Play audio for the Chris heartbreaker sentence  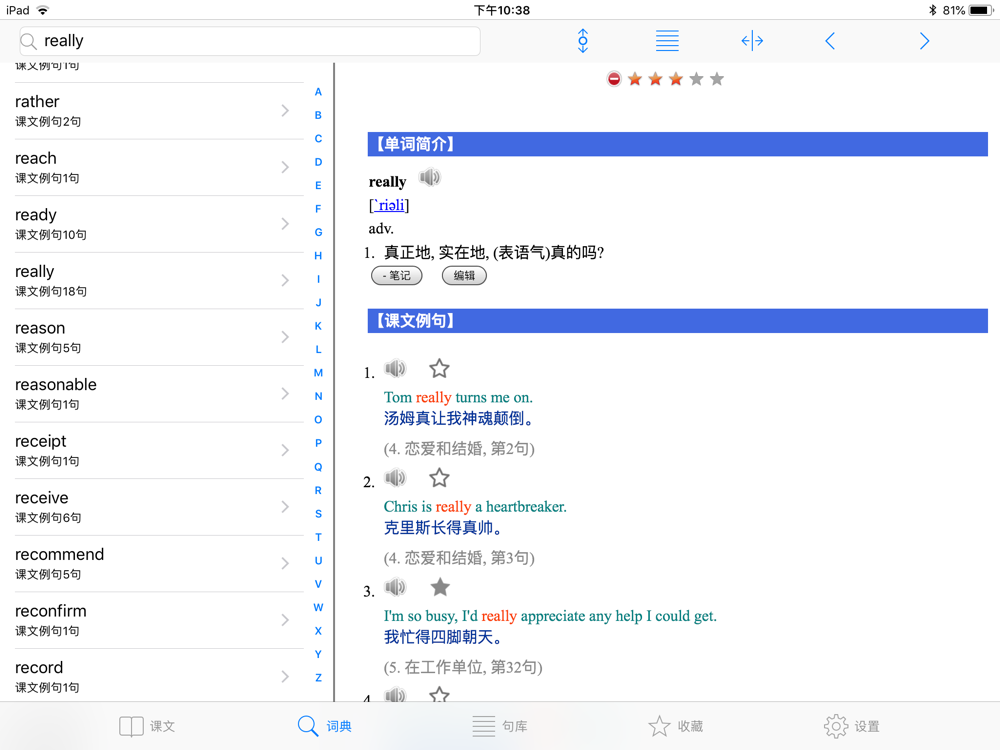396,478
